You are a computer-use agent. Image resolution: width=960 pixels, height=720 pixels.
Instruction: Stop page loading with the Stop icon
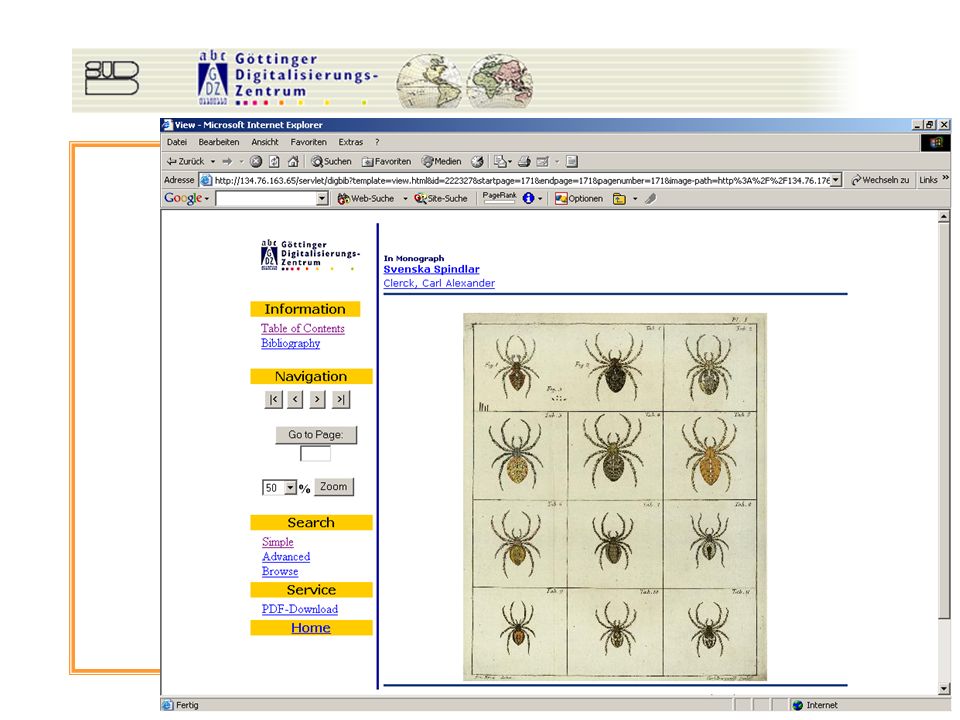(256, 162)
